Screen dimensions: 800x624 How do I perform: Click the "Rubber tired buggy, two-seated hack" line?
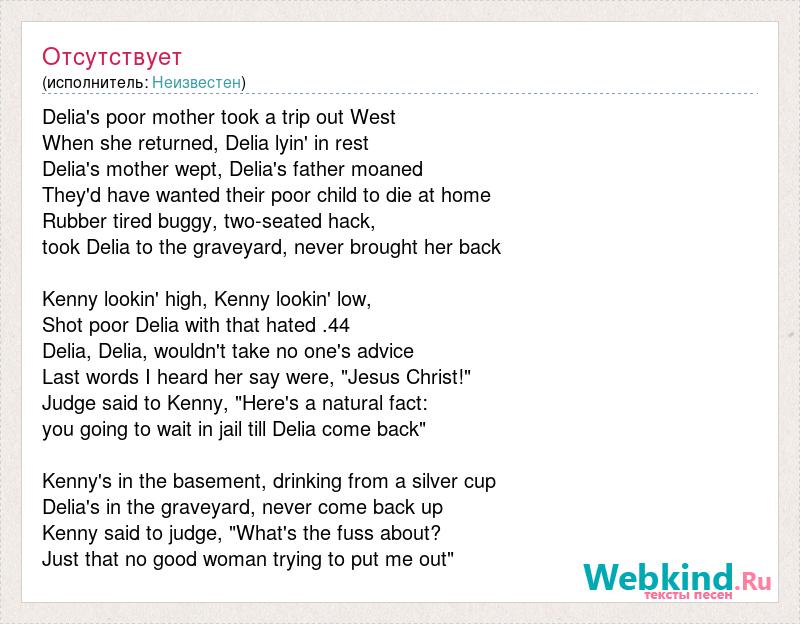pyautogui.click(x=209, y=221)
